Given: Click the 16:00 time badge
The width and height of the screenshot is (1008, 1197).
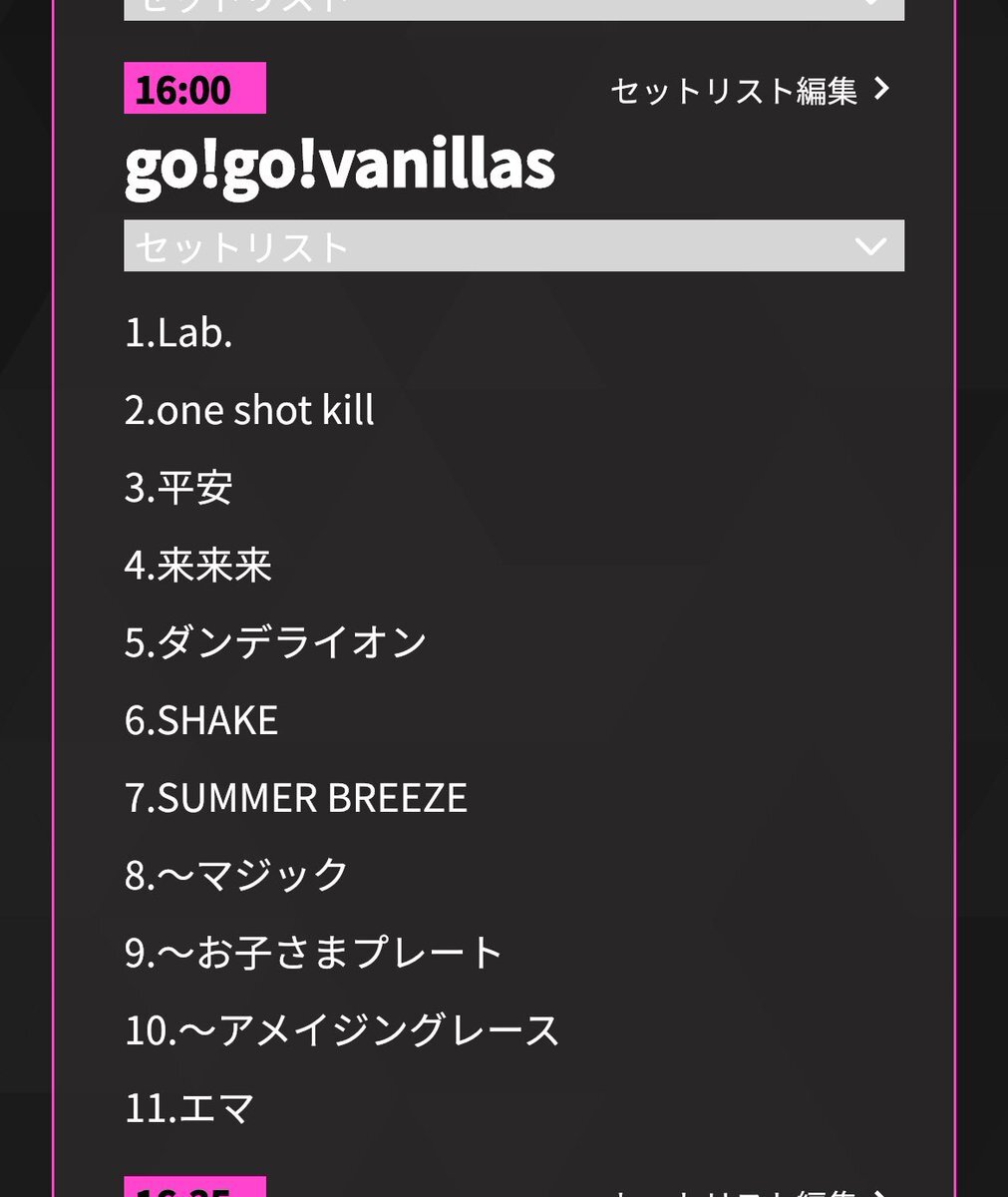Looking at the screenshot, I should coord(194,89).
